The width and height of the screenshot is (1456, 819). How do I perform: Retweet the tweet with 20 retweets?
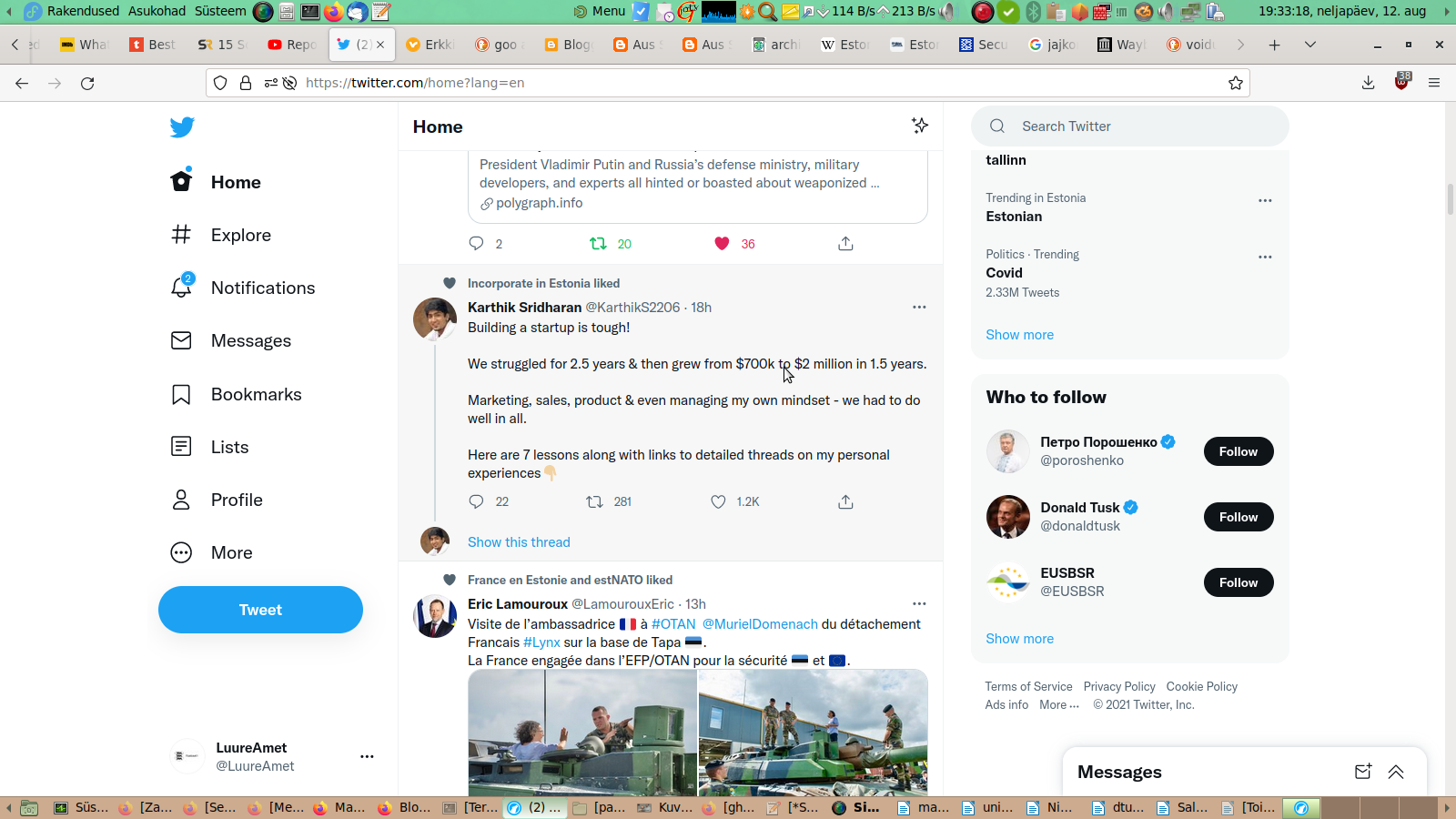[598, 243]
